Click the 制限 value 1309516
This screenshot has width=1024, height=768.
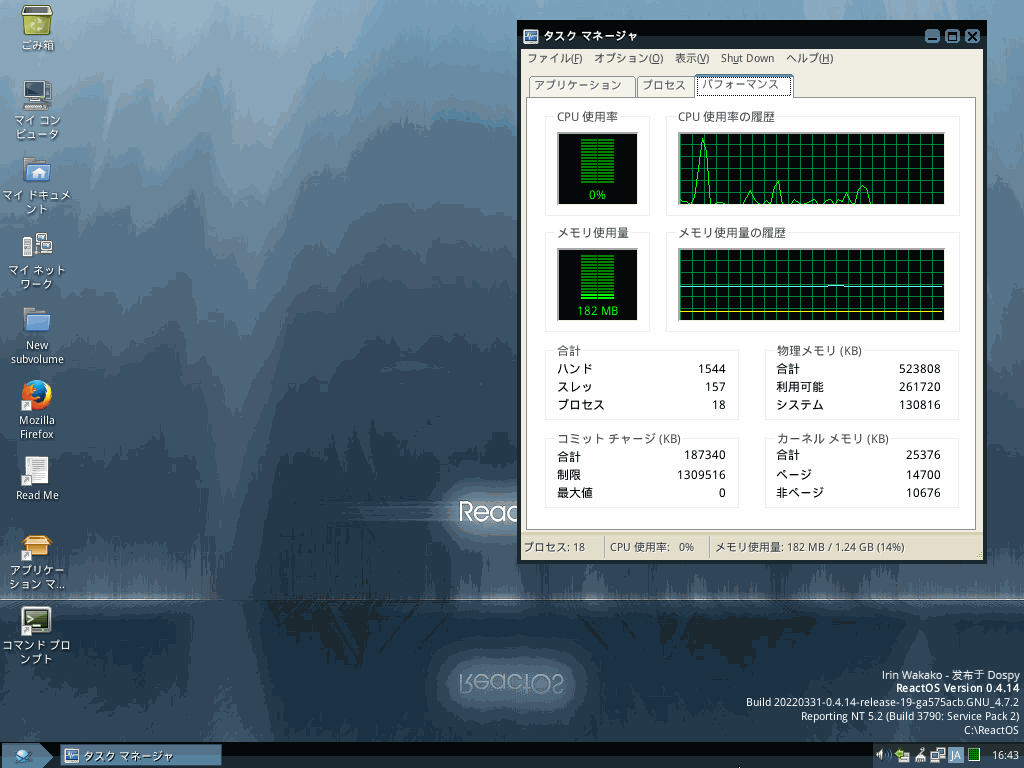click(x=701, y=475)
